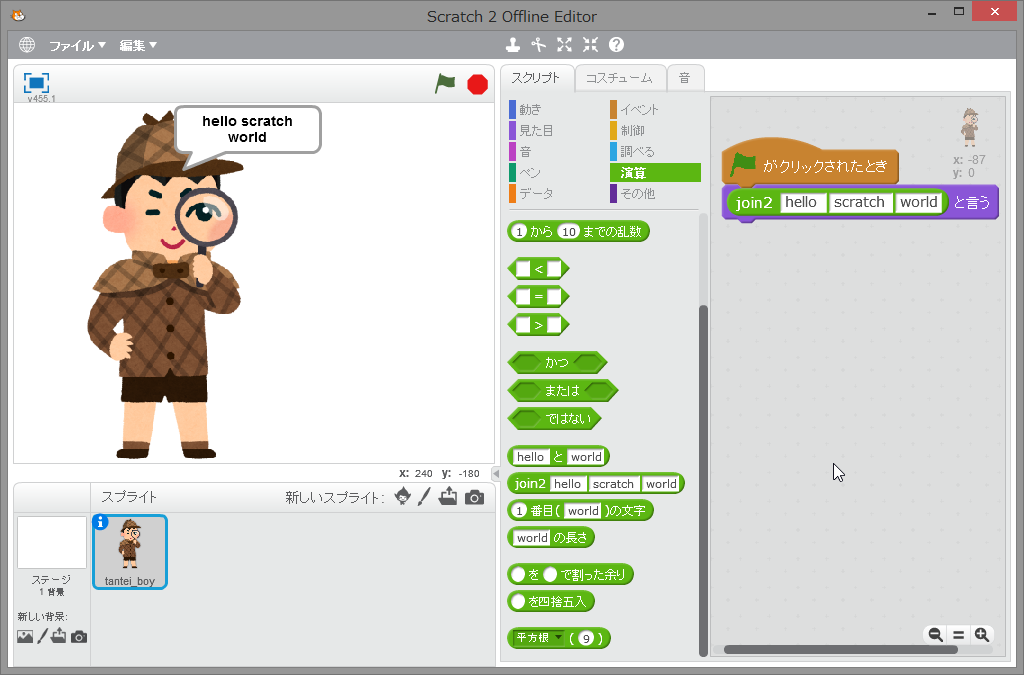Create new sprite from camera
This screenshot has height=675, width=1024.
coord(474,497)
